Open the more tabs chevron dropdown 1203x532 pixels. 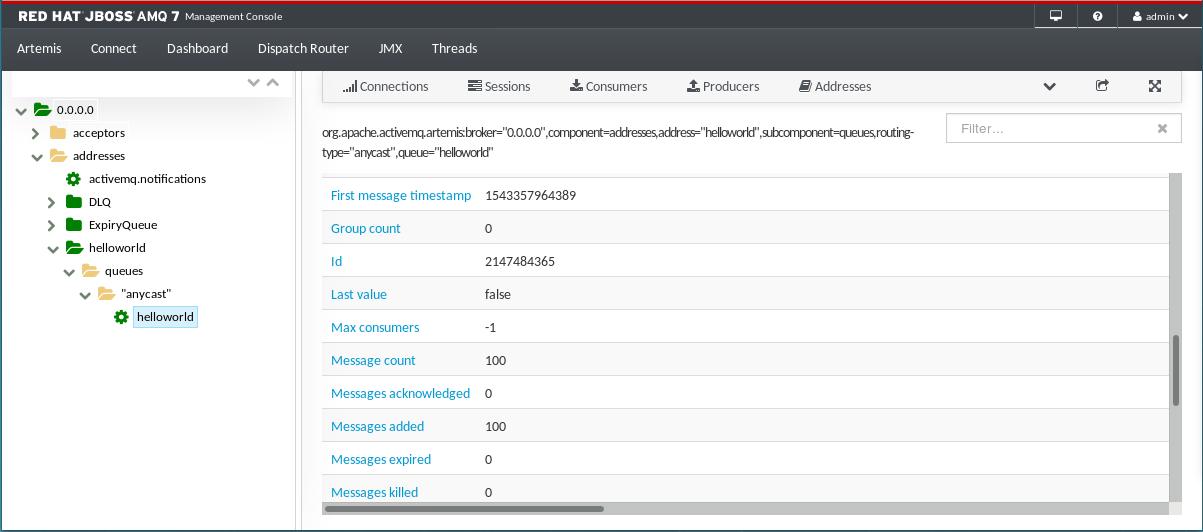(x=1049, y=86)
